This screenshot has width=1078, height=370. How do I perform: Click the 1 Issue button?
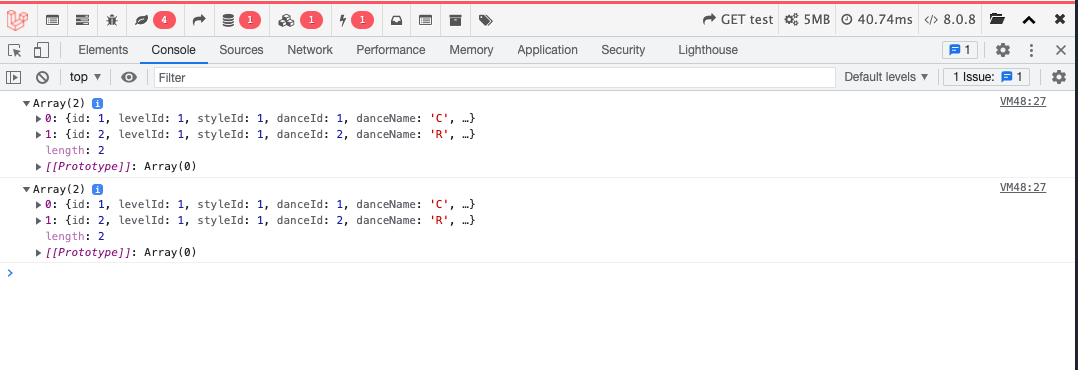pyautogui.click(x=987, y=77)
